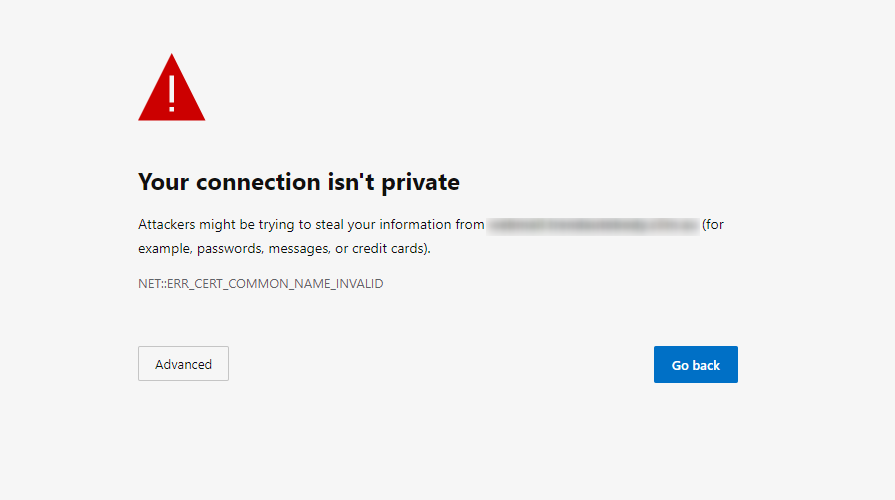Click the word 'Your' starting the heading
895x500 pixels.
click(163, 182)
